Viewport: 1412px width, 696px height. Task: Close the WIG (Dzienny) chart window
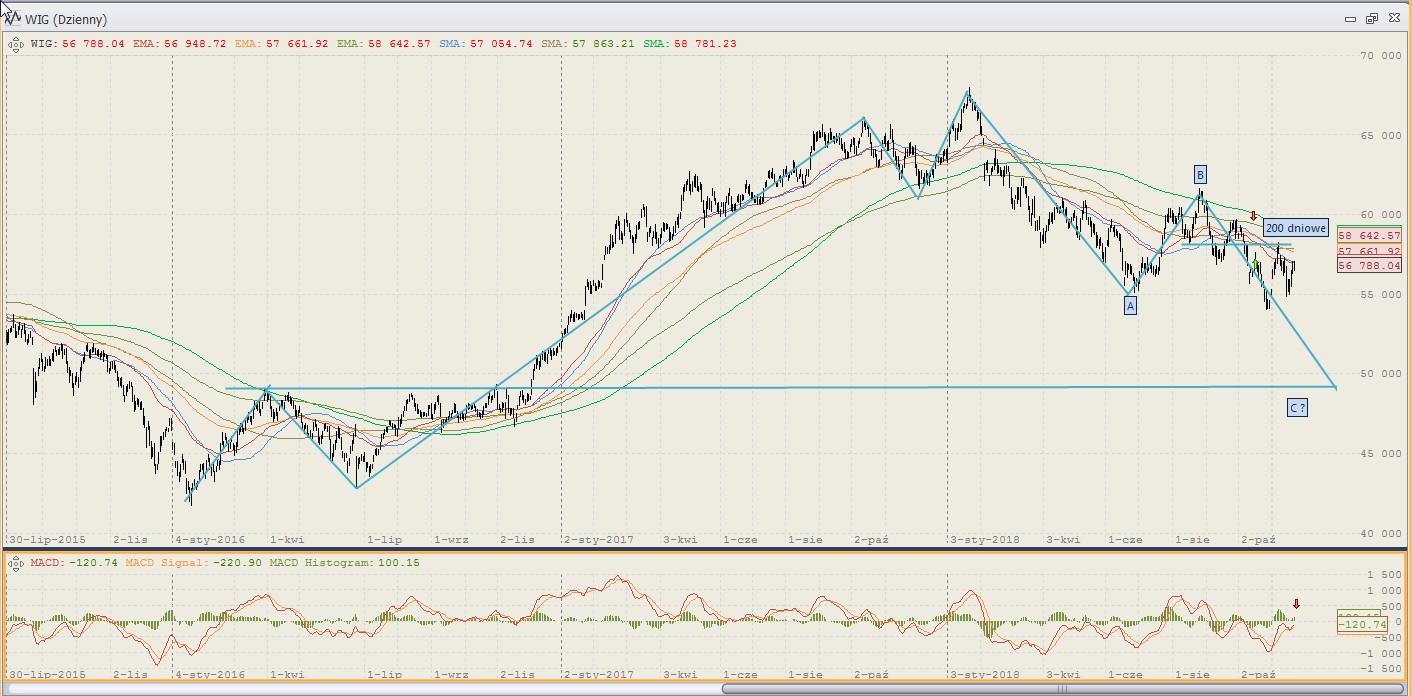point(1394,19)
